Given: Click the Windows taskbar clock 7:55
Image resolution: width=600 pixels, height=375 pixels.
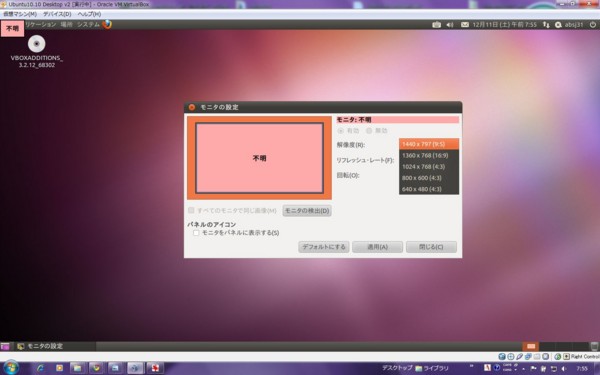Looking at the screenshot, I should click(x=582, y=368).
